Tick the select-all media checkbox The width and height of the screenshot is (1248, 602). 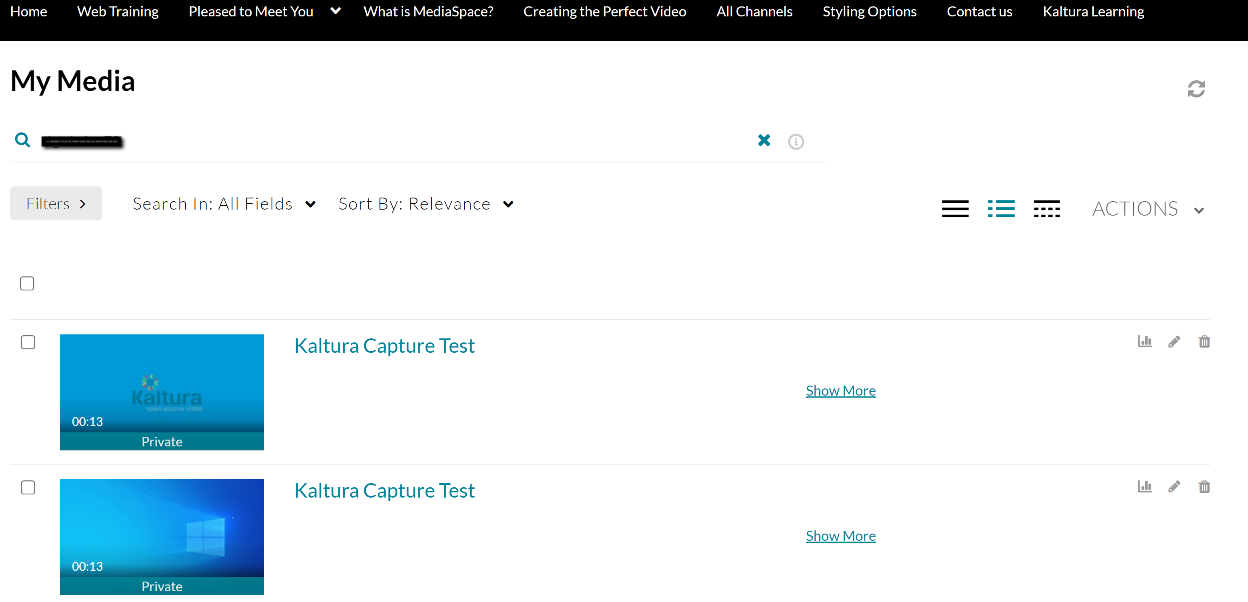pyautogui.click(x=27, y=283)
